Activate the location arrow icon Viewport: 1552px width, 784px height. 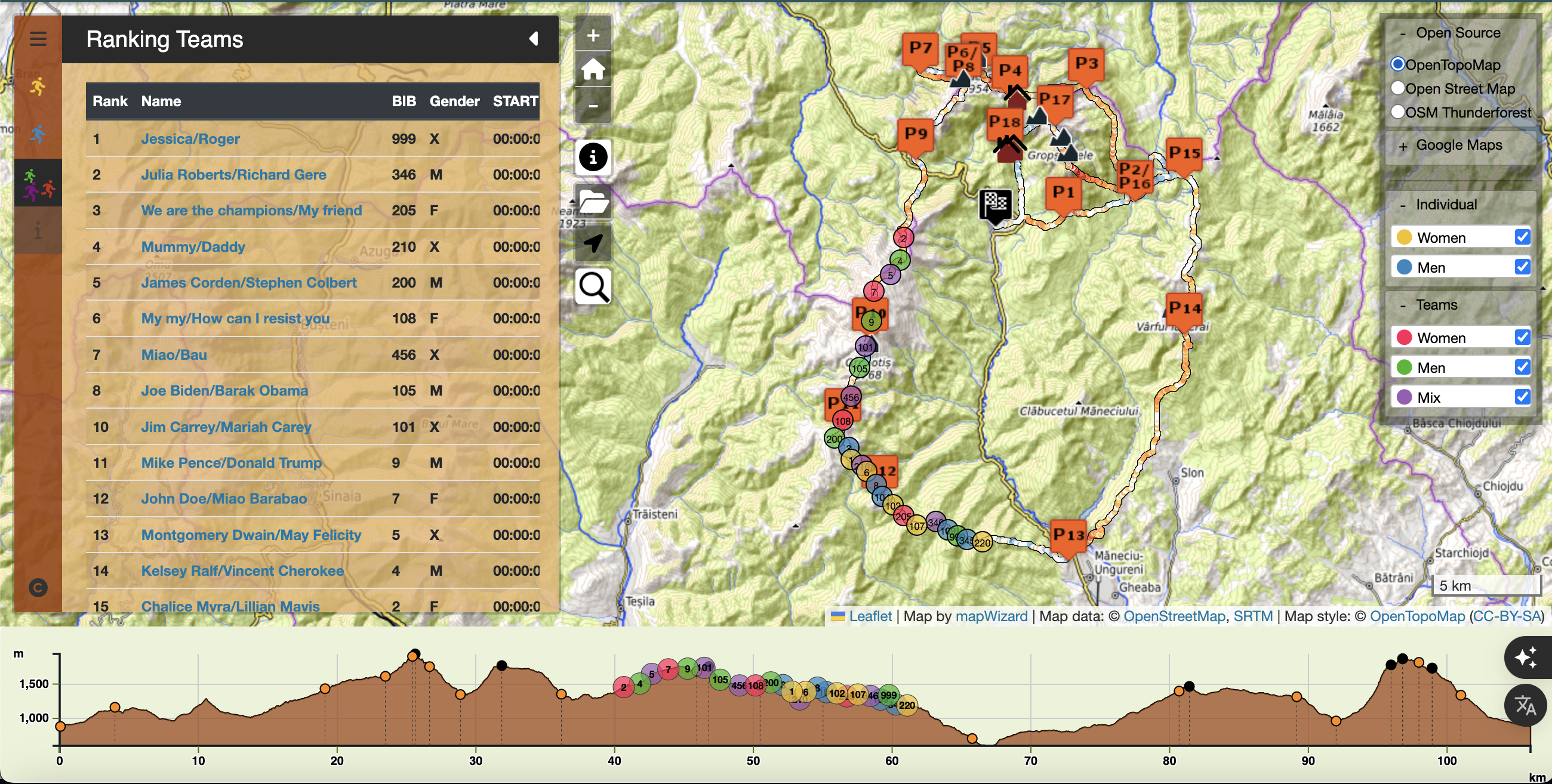[x=593, y=244]
